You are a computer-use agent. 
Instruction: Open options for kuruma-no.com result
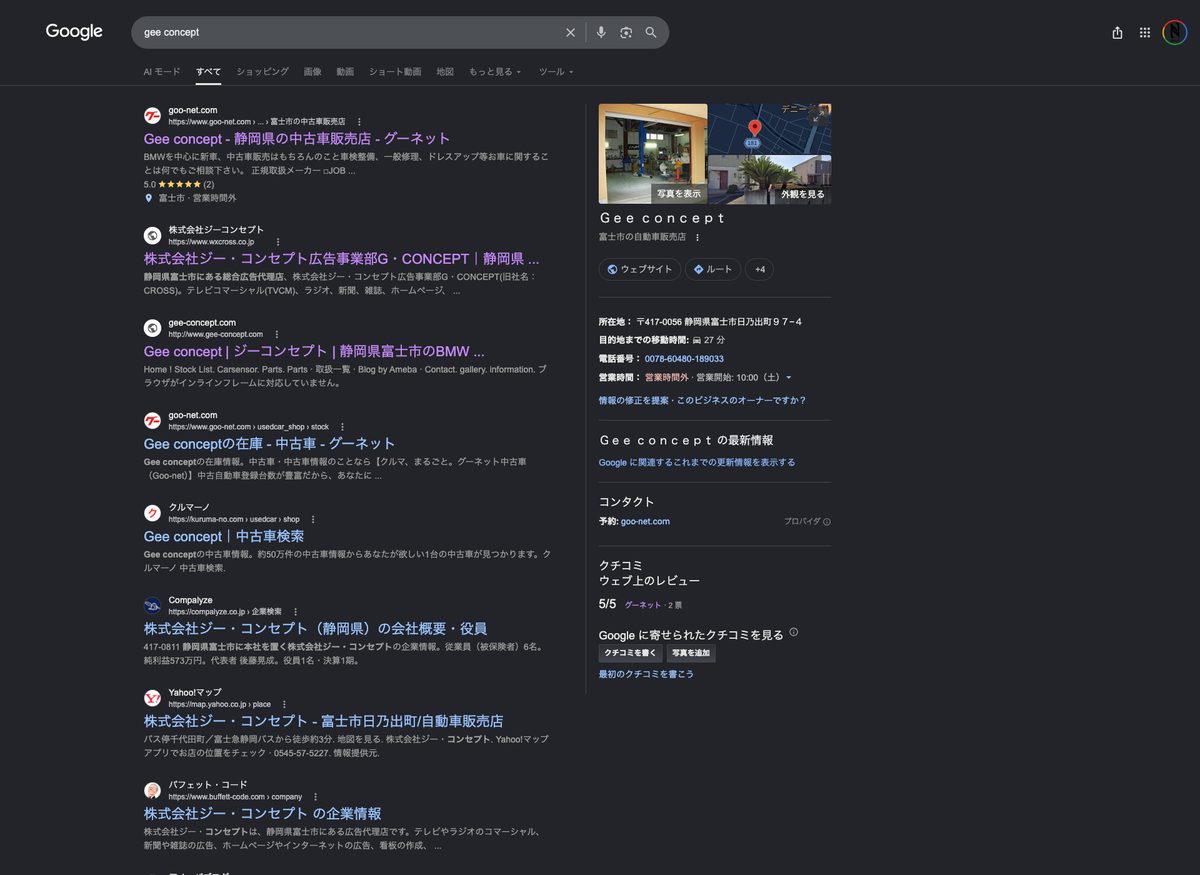point(313,519)
